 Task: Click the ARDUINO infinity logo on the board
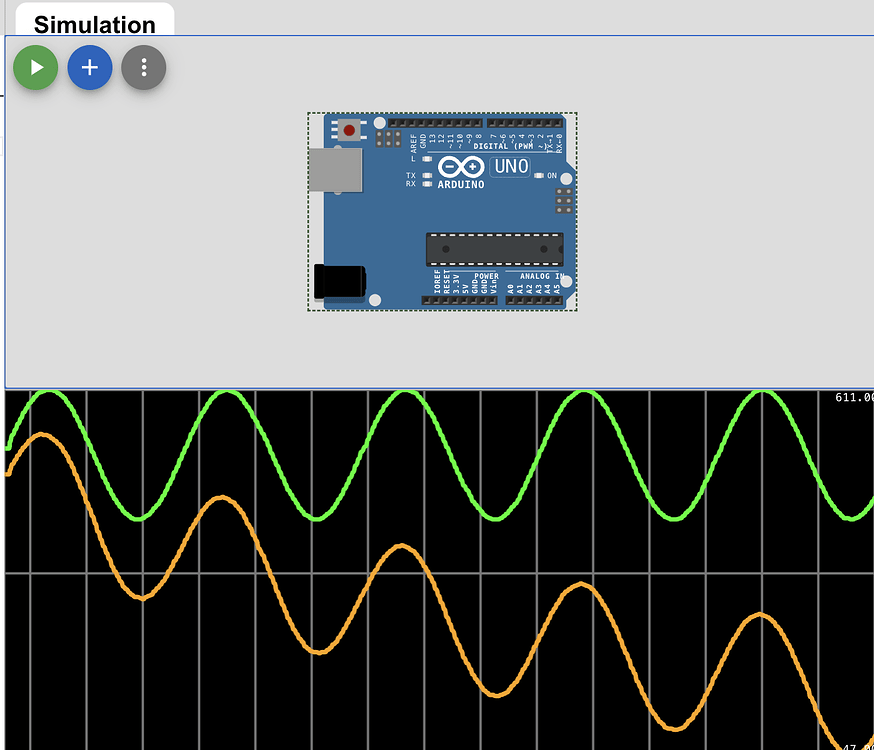(462, 166)
